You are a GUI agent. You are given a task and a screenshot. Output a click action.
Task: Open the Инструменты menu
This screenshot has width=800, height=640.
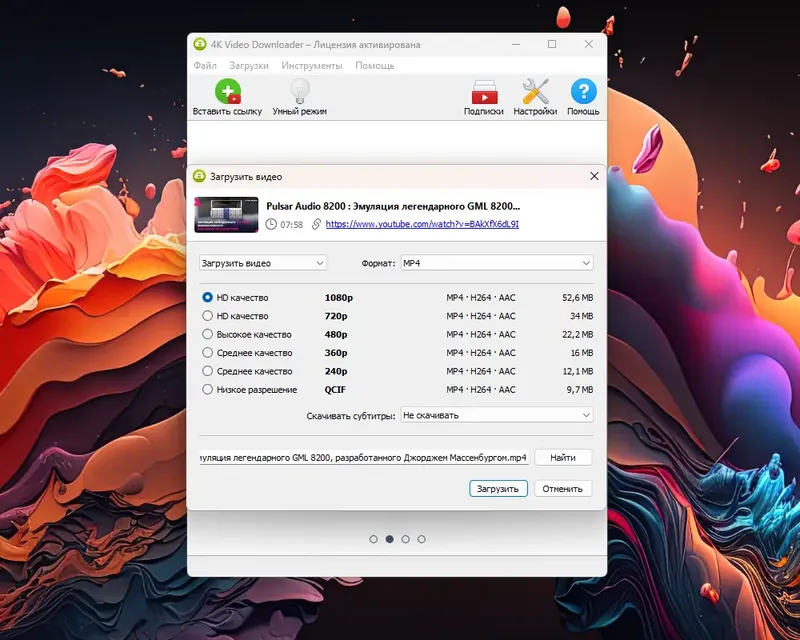point(312,65)
